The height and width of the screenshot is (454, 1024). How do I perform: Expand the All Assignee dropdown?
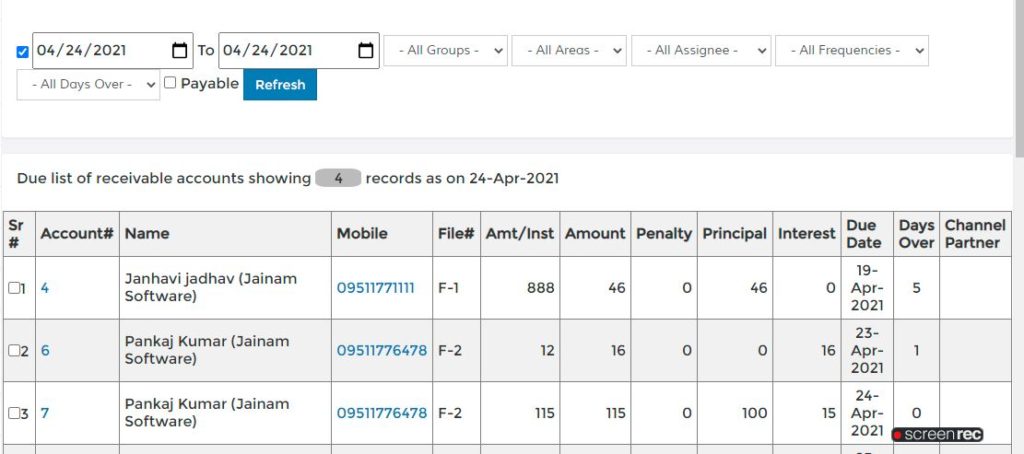pyautogui.click(x=701, y=50)
